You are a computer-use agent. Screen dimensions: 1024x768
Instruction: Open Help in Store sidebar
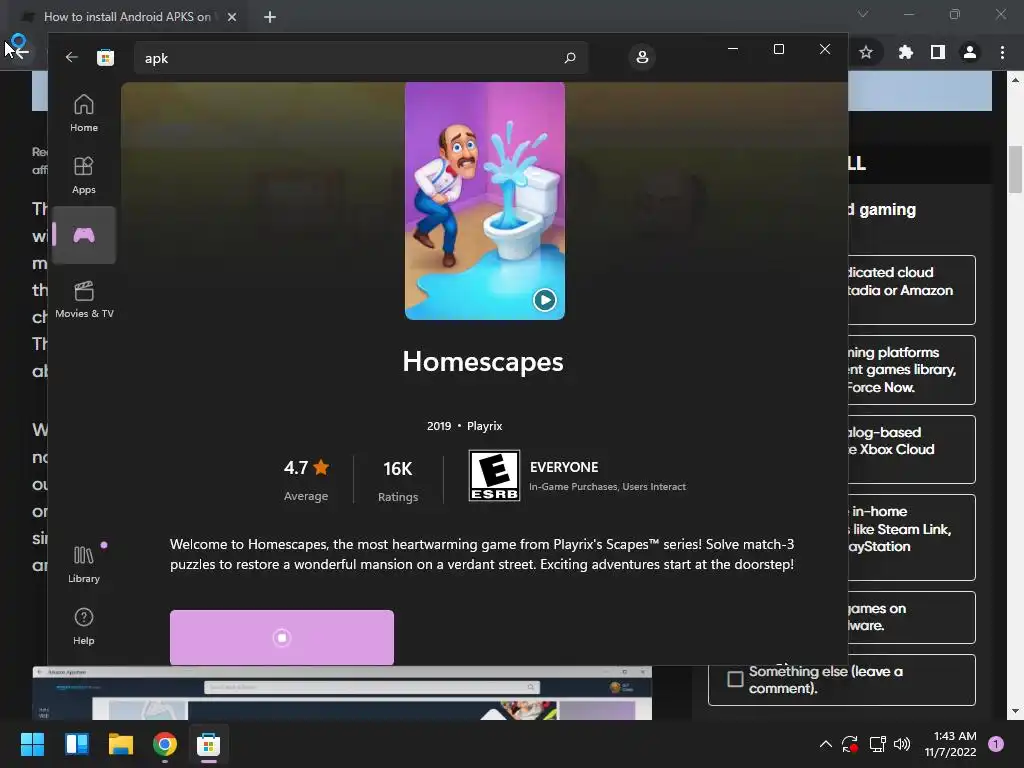[x=84, y=626]
